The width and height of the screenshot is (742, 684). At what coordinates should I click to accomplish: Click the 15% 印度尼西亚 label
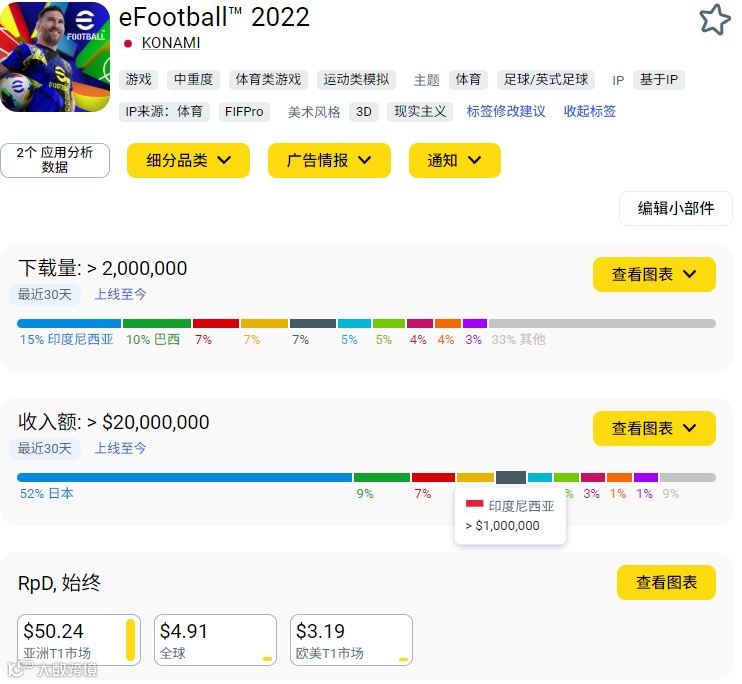coord(67,340)
